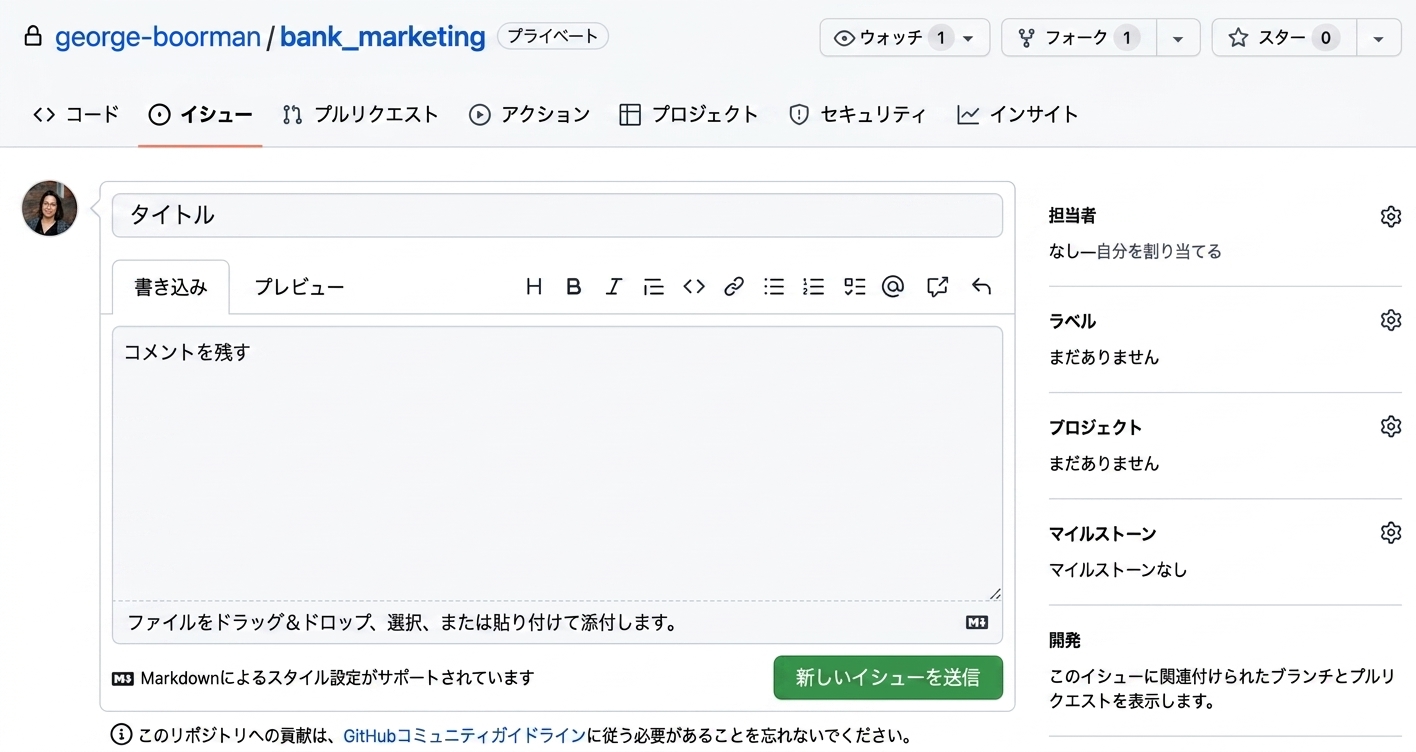Reference an issue or pull request icon
Viewport: 1416px width, 752px height.
point(937,287)
